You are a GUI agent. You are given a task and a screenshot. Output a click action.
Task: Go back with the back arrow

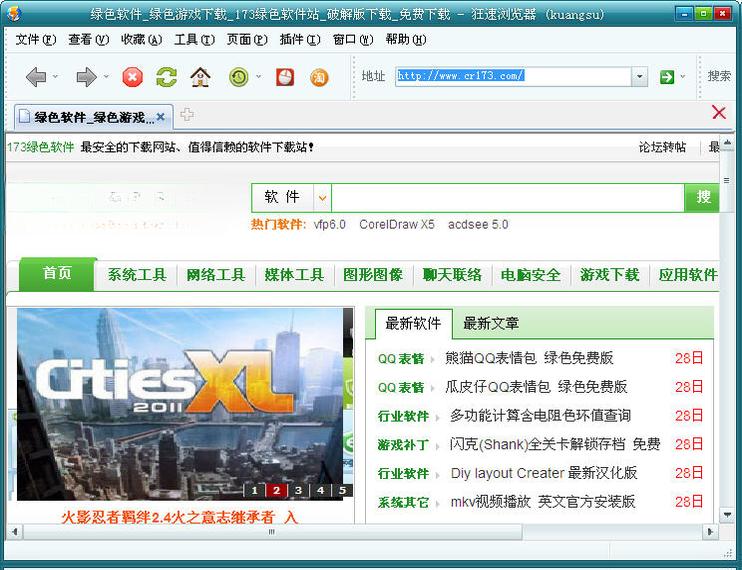tap(35, 77)
